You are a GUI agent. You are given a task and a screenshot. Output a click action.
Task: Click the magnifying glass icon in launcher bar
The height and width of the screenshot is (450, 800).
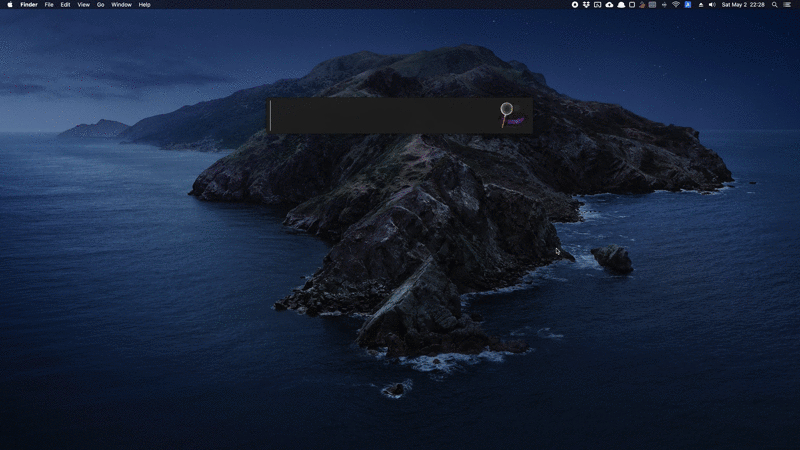click(x=512, y=115)
